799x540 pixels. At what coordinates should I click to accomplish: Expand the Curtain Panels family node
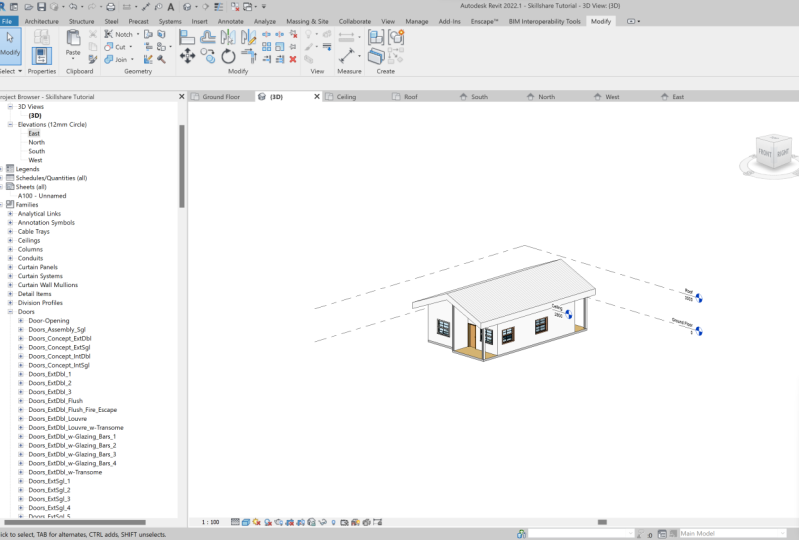coord(10,267)
